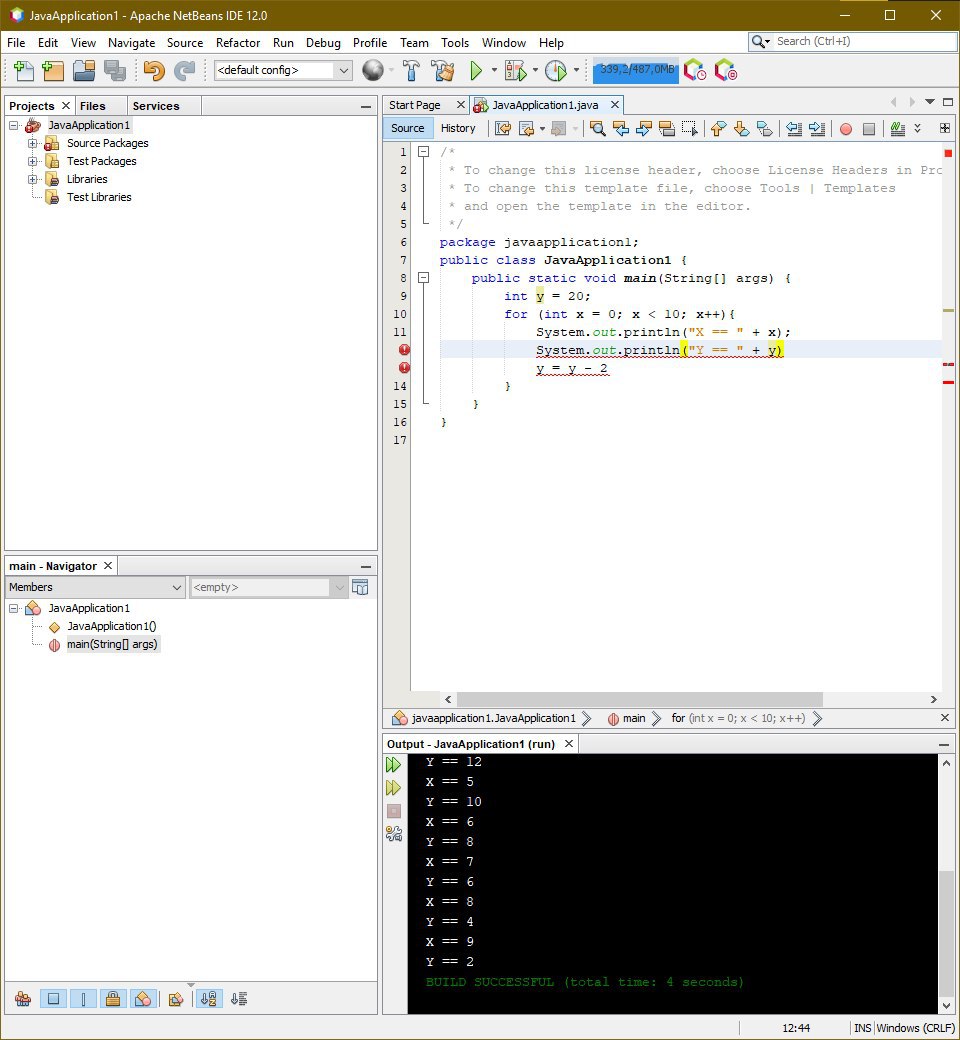Collapse the code fold at main method
The width and height of the screenshot is (960, 1040).
click(423, 278)
